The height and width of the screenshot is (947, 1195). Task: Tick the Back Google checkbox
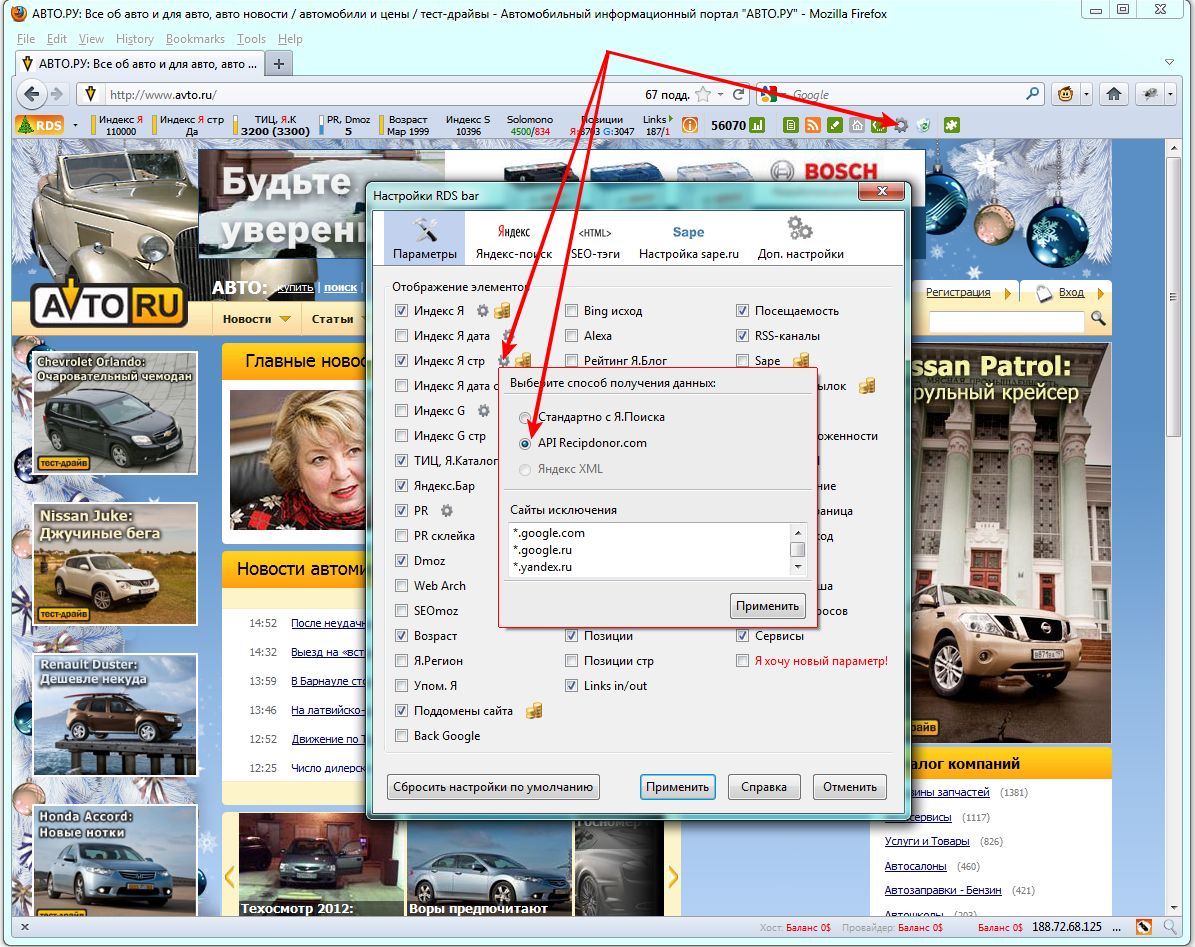point(402,736)
